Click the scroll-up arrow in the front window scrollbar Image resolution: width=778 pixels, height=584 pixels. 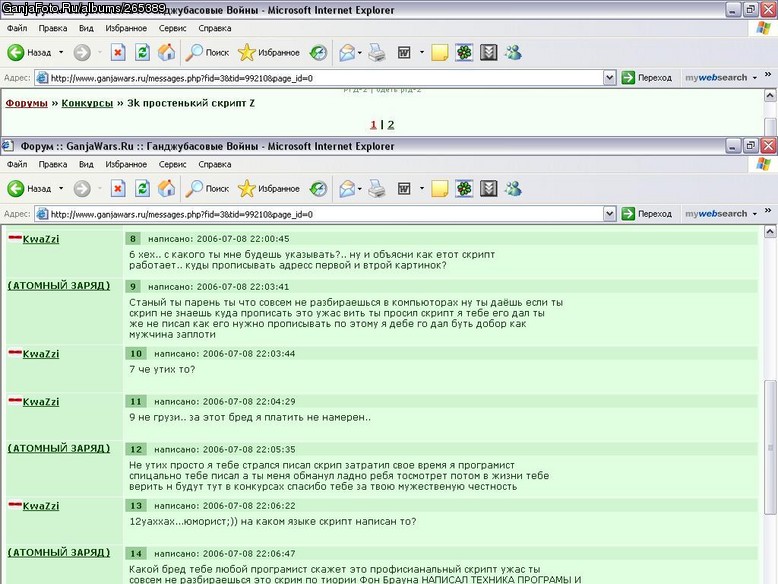[770, 231]
